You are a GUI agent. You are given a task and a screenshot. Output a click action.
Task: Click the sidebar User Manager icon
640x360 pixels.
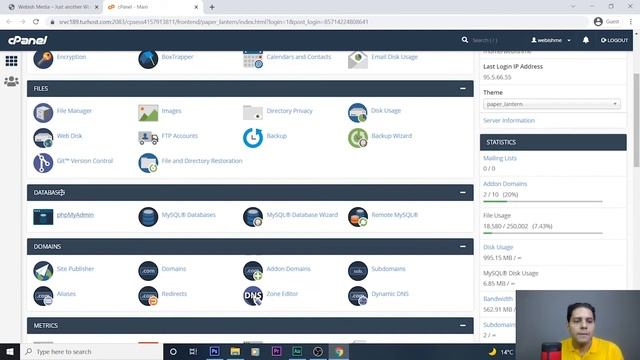tap(11, 81)
